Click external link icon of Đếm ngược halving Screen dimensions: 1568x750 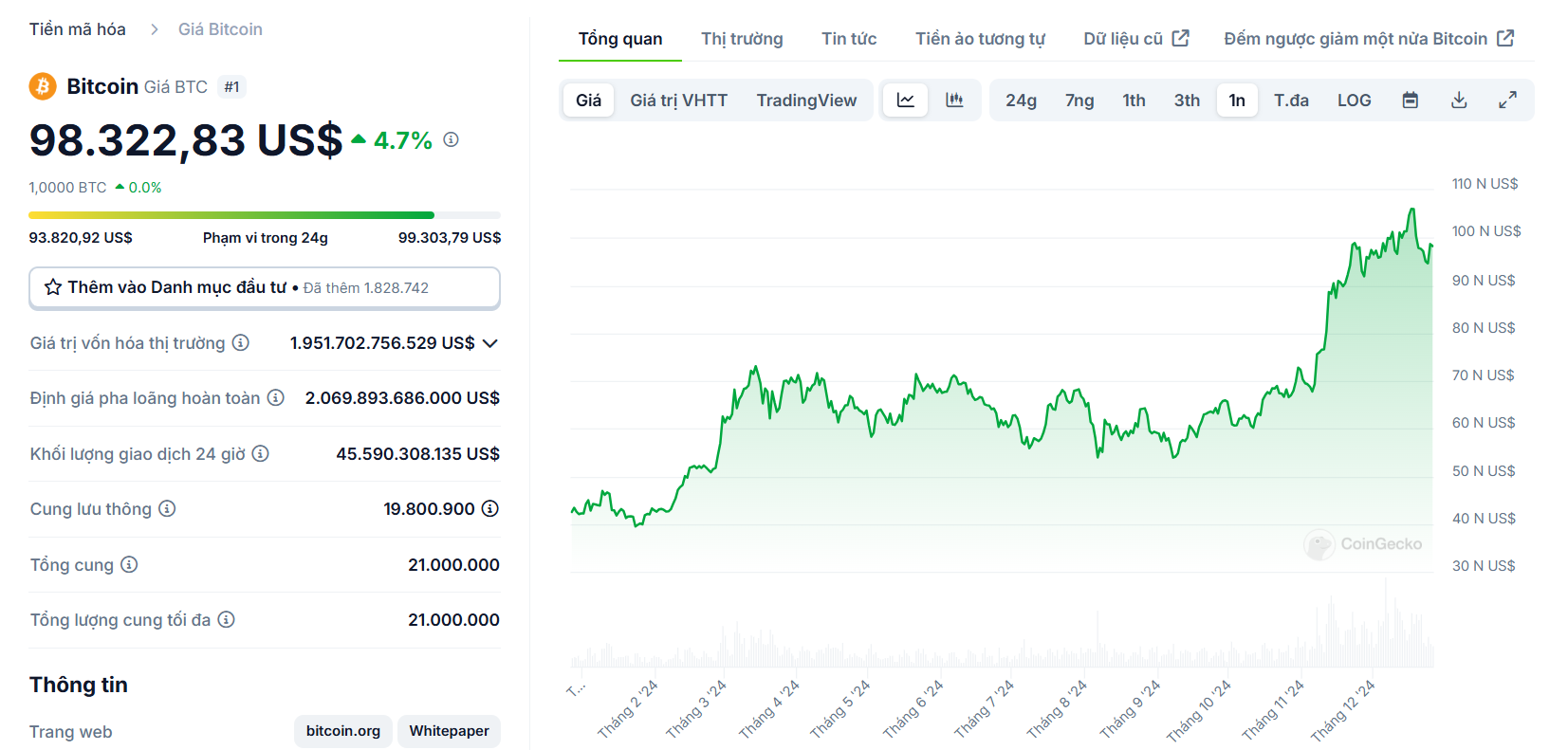tap(1505, 38)
